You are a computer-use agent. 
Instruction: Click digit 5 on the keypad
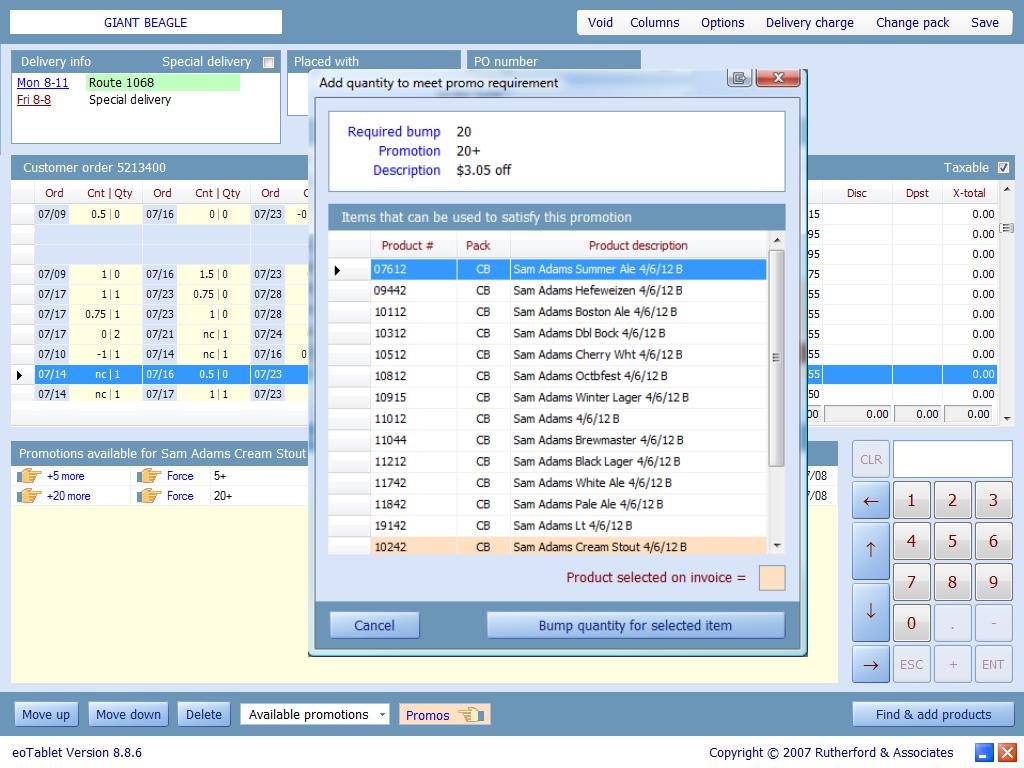(x=952, y=541)
